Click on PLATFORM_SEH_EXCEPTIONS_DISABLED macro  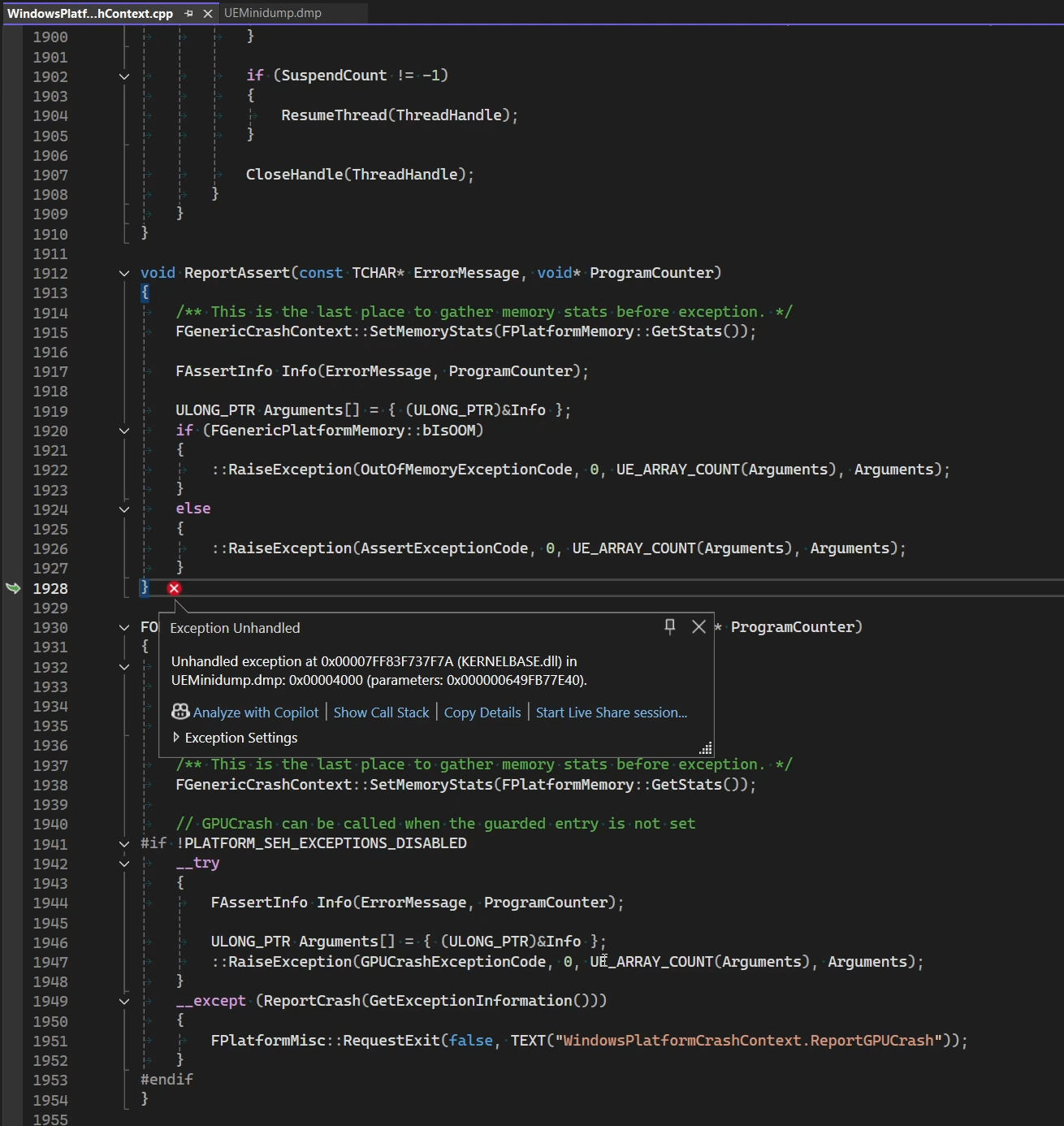(326, 843)
